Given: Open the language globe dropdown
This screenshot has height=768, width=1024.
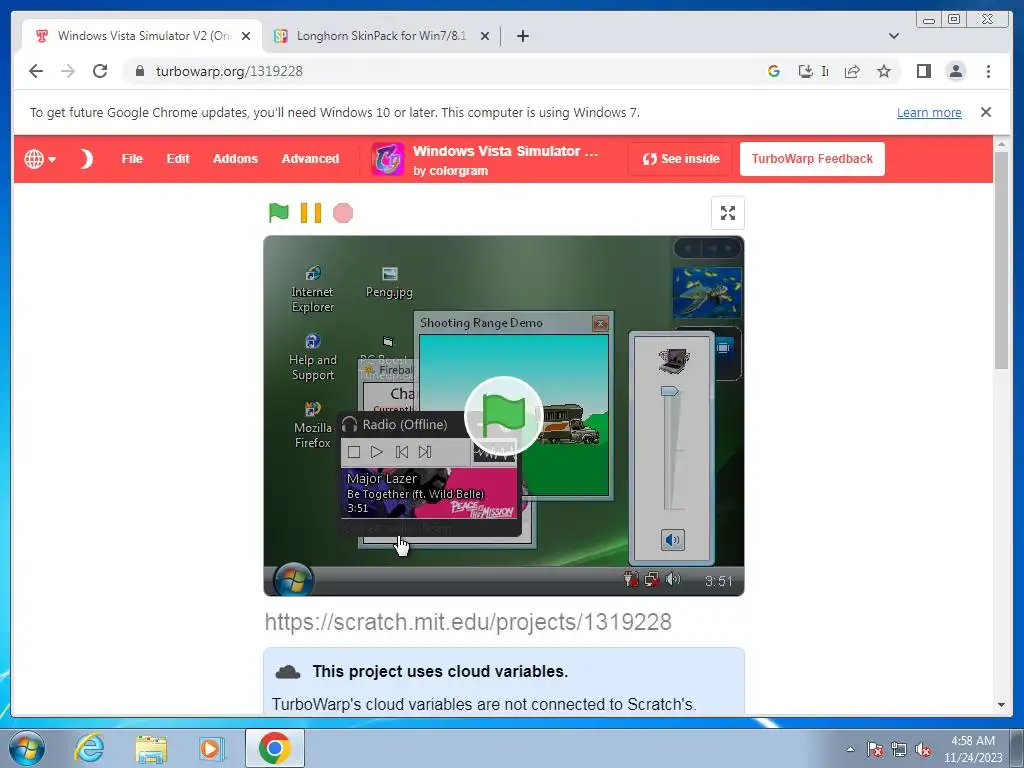Looking at the screenshot, I should pos(40,159).
